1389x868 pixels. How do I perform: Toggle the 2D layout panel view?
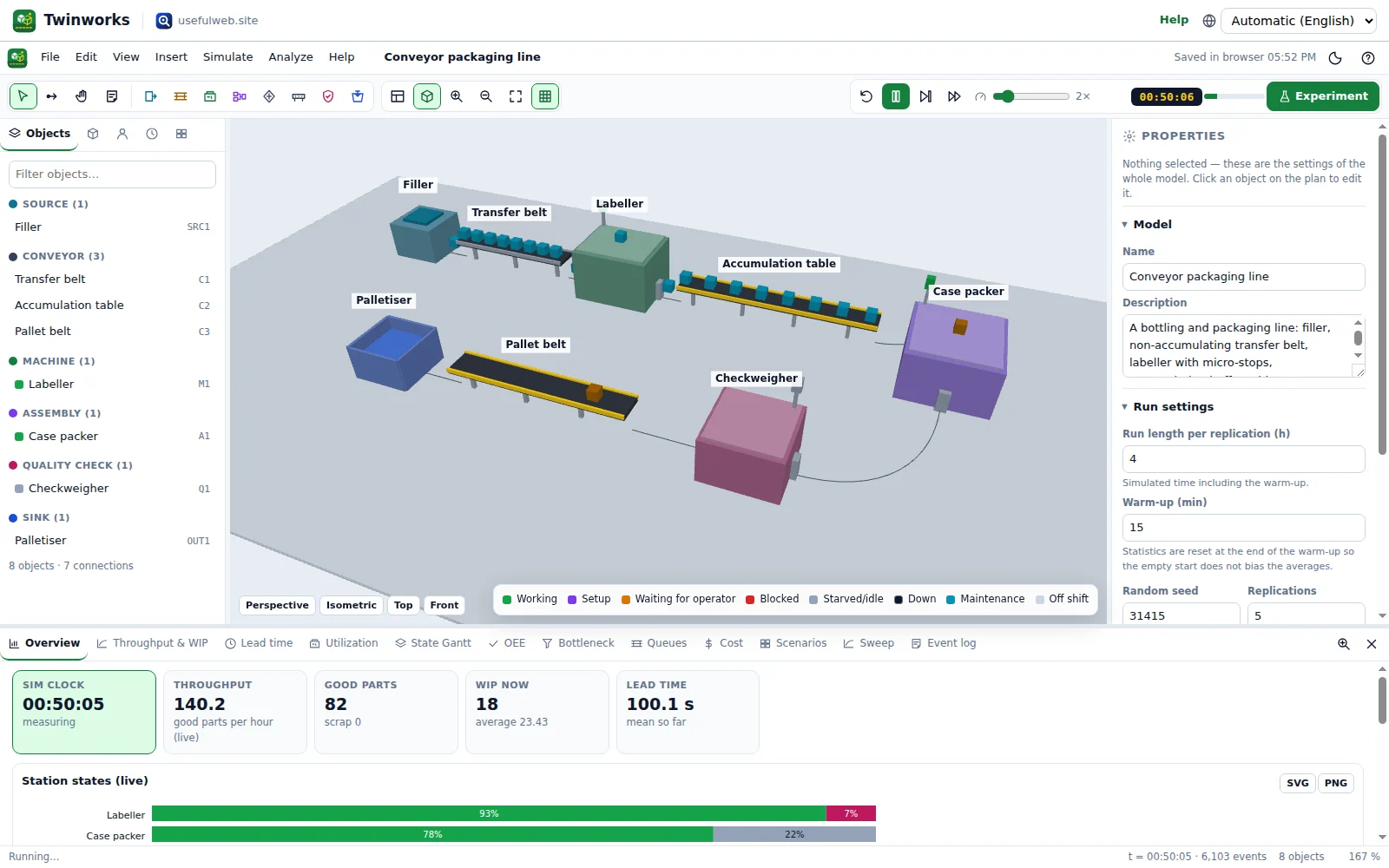(398, 96)
